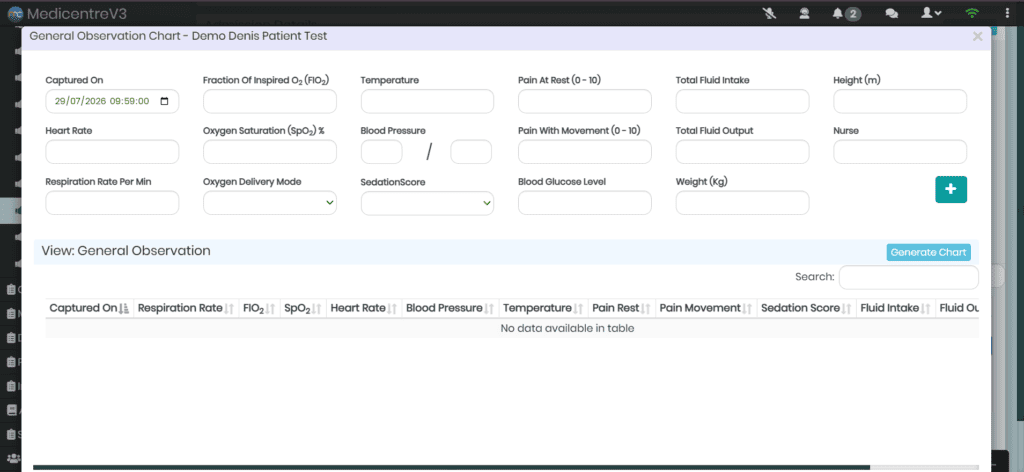Screen dimensions: 1024x472
Task: Sort table by Heart Rate column
Action: point(364,308)
